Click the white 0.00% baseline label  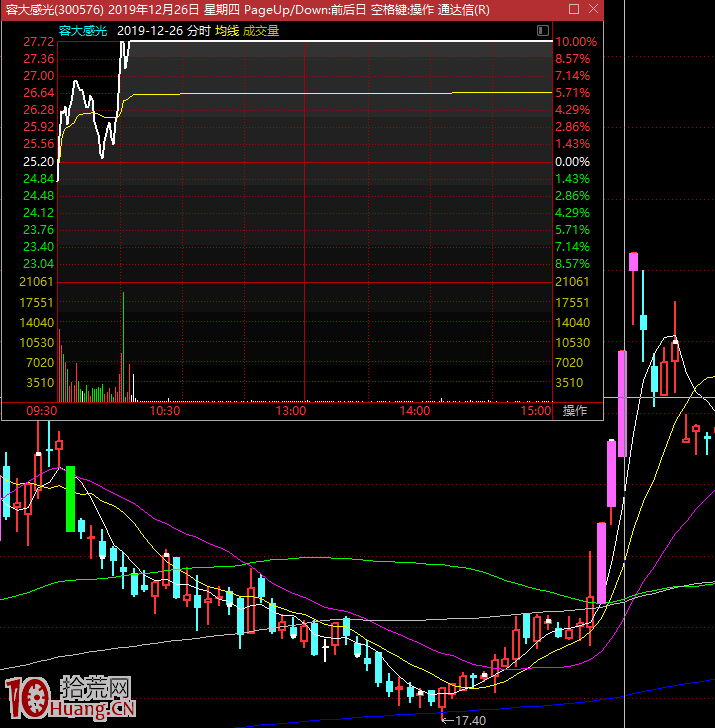click(573, 162)
